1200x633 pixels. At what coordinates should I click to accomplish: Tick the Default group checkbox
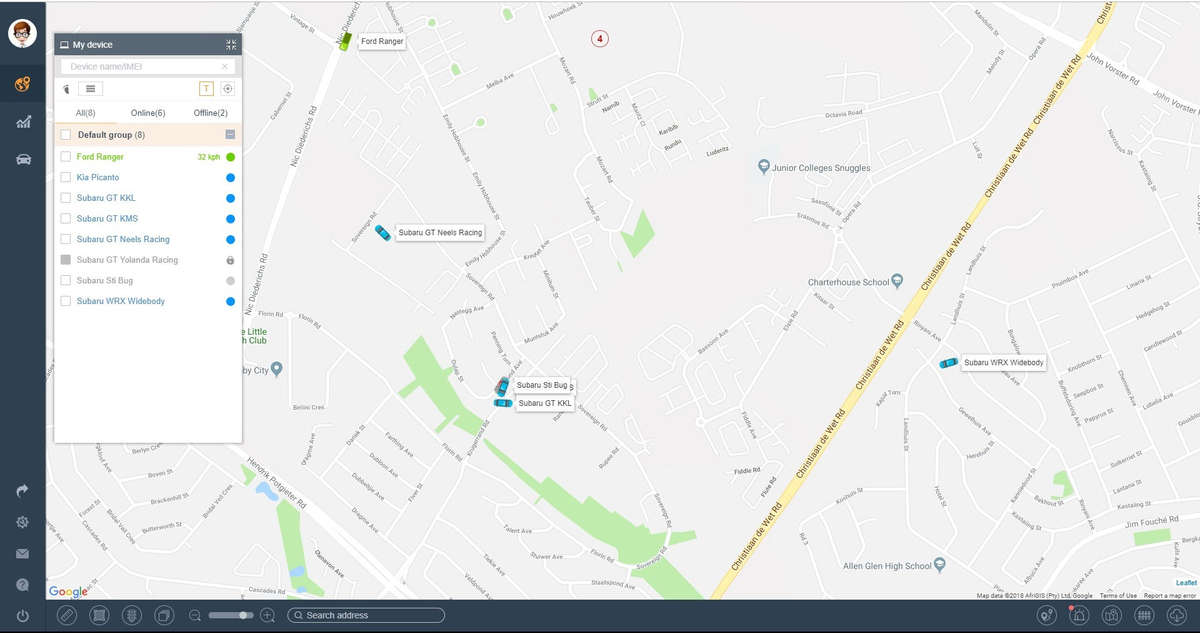point(66,134)
